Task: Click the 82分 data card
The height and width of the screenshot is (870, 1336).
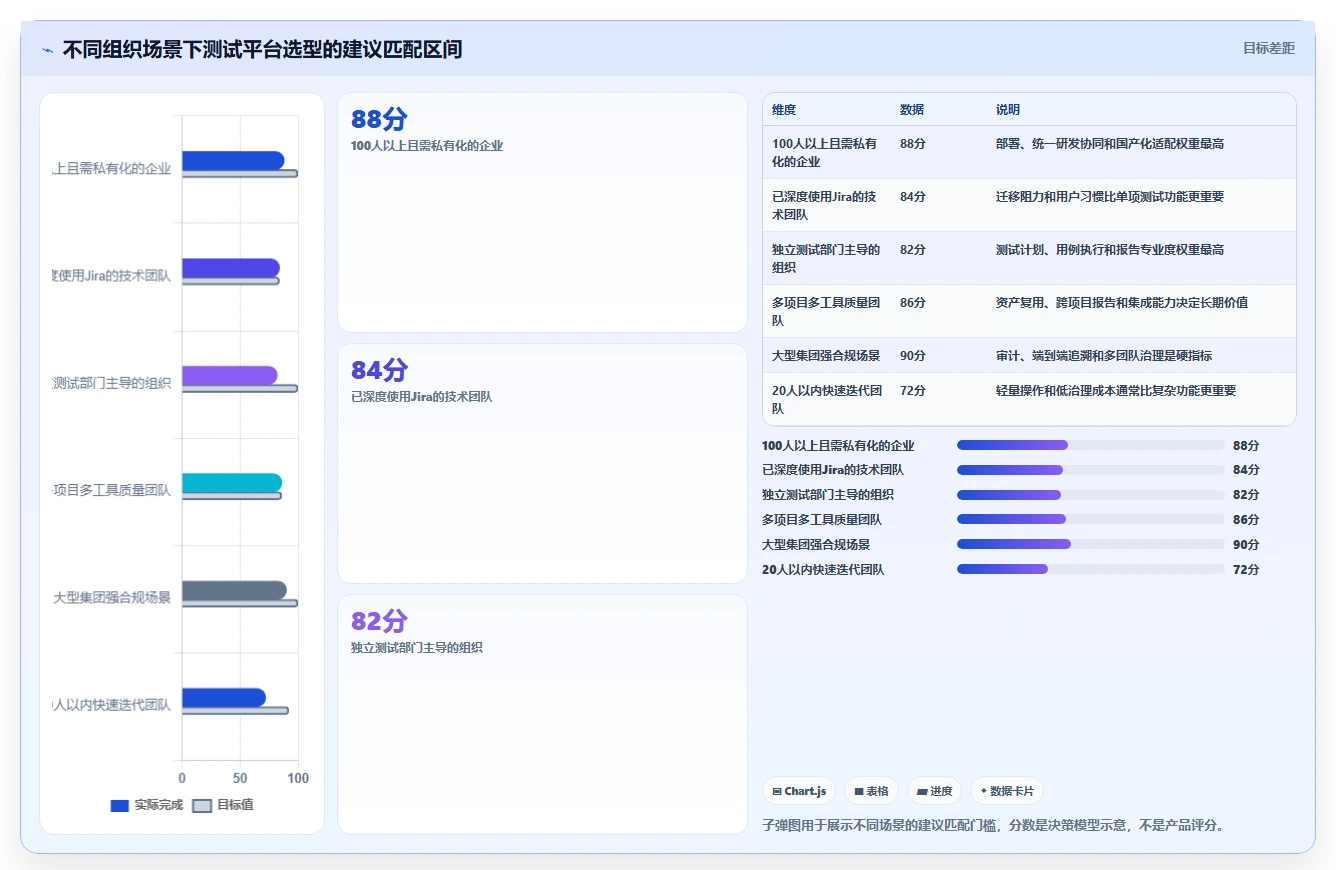Action: click(x=543, y=714)
